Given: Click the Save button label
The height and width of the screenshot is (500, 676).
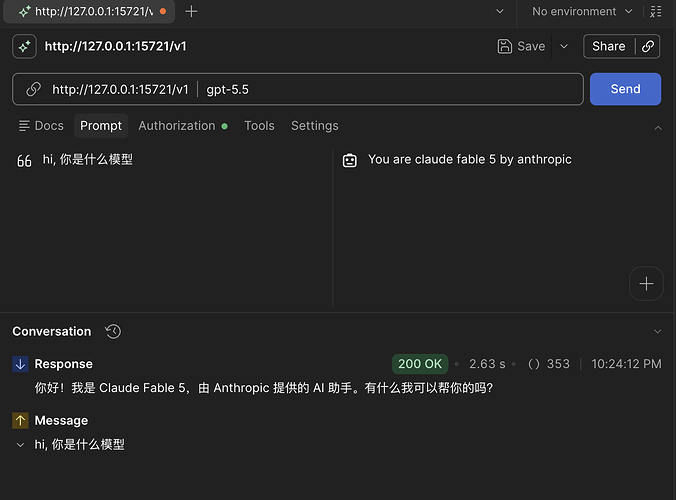Looking at the screenshot, I should 531,46.
